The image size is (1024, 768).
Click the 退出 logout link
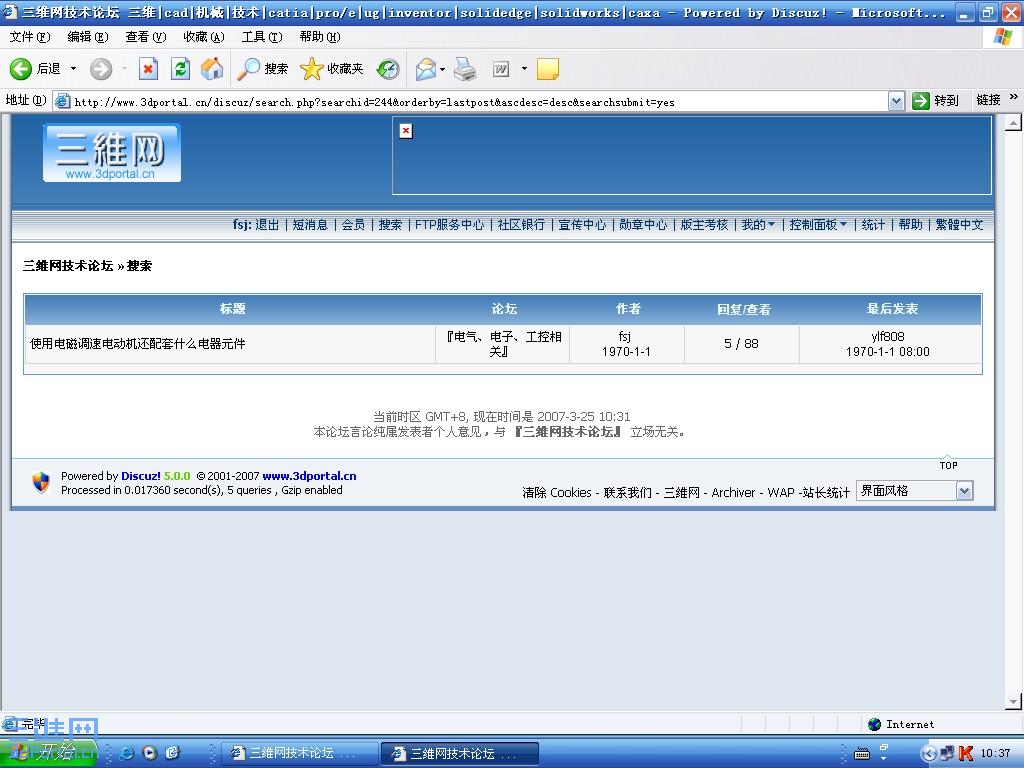pyautogui.click(x=267, y=225)
